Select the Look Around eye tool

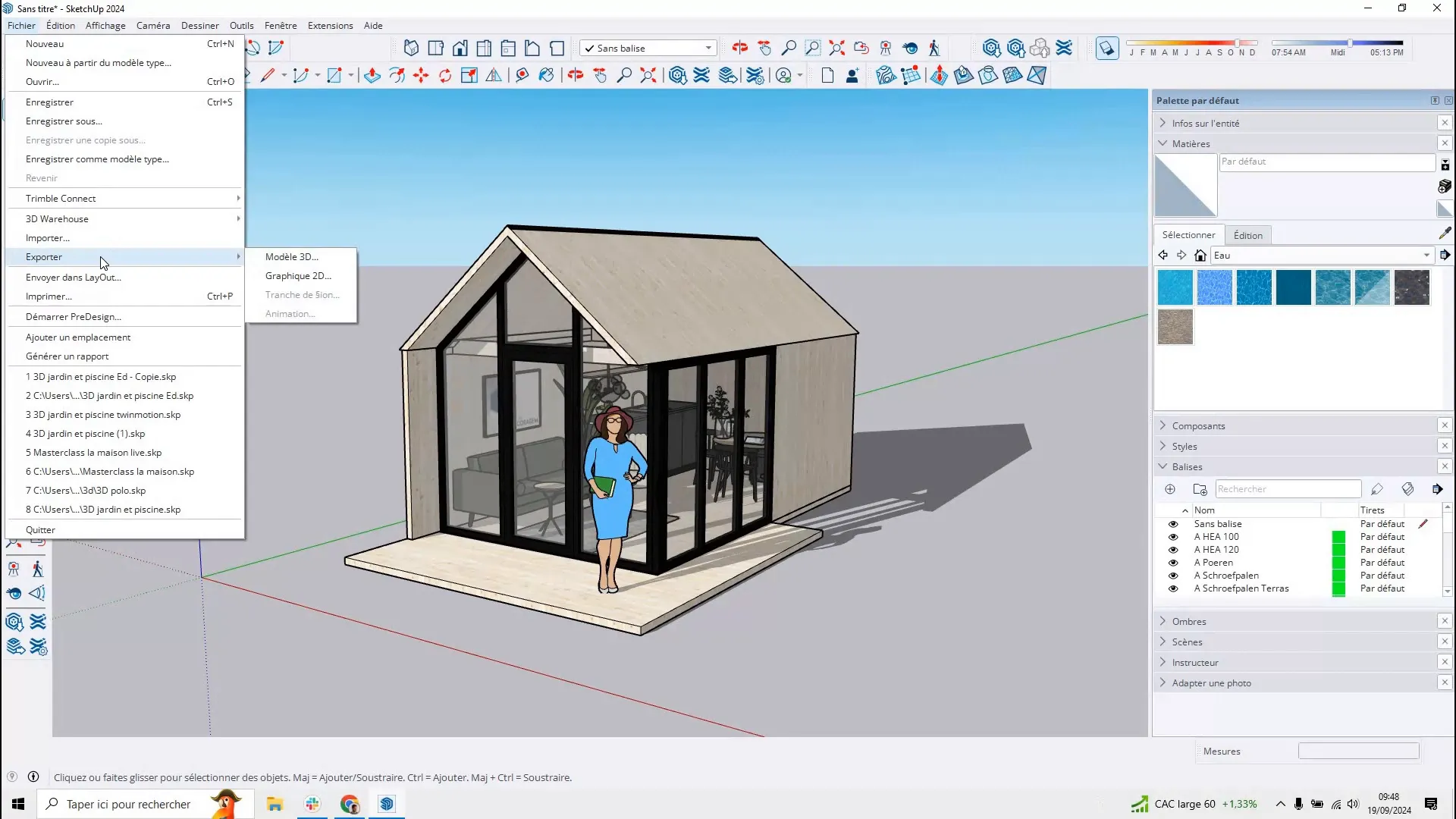(910, 48)
